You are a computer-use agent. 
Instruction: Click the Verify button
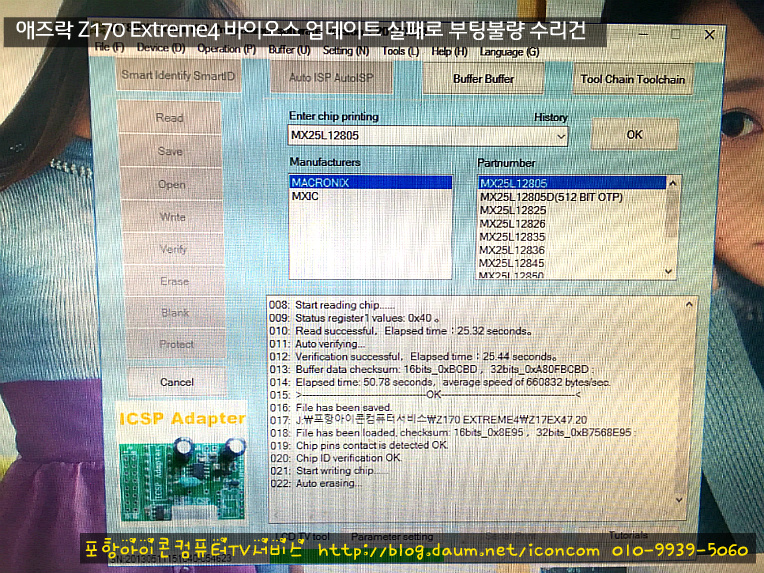coord(173,249)
